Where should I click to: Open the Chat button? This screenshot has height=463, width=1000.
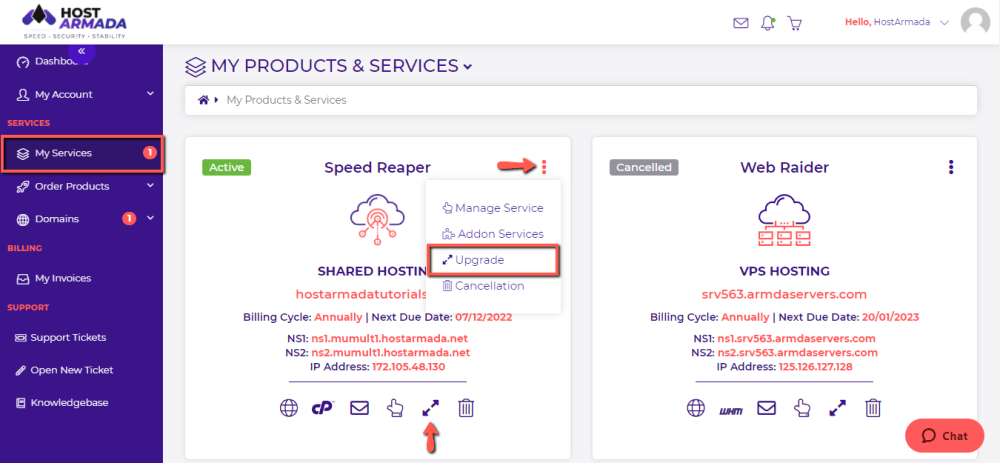945,436
